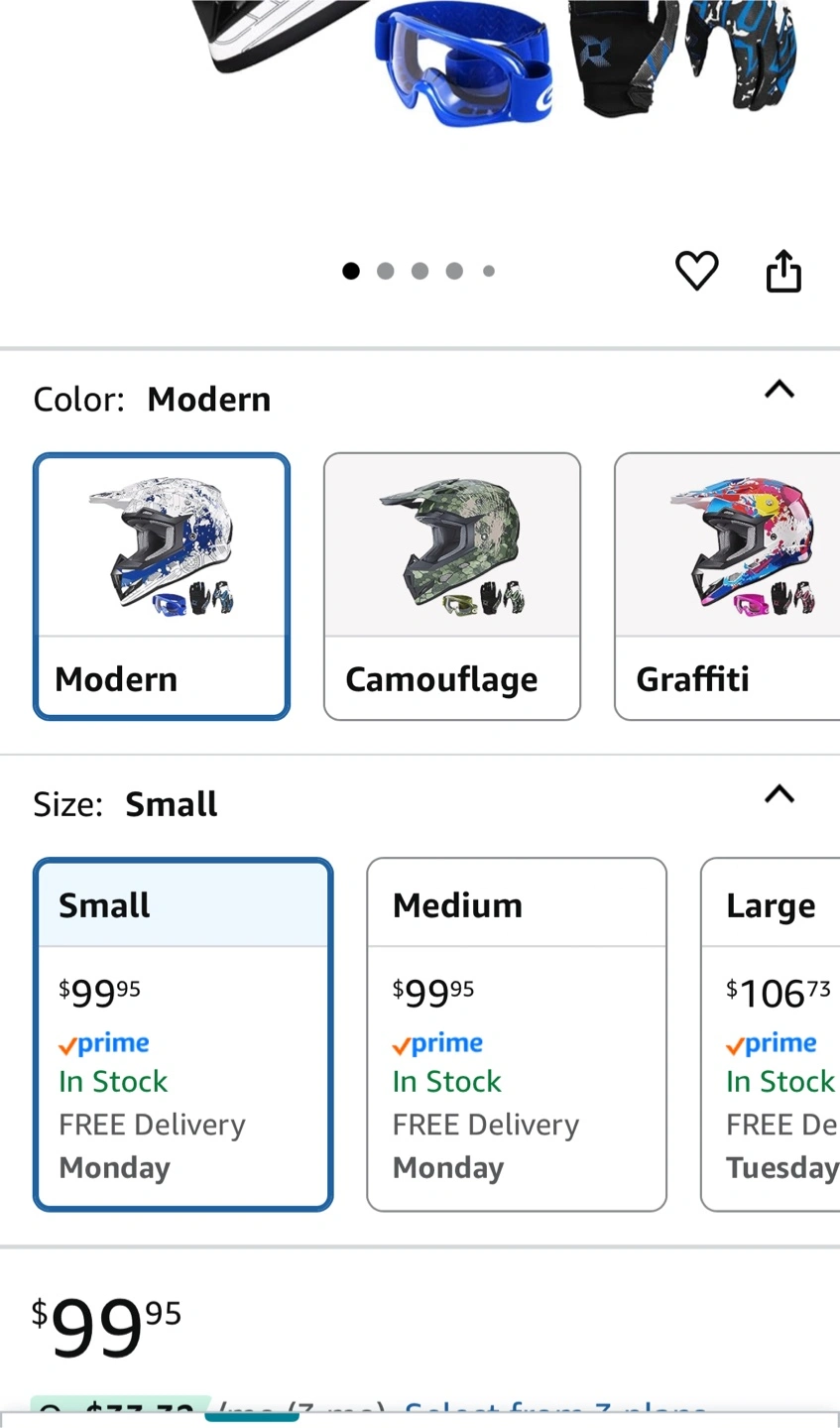Tap the share icon
Viewport: 840px width, 1428px height.
[783, 271]
